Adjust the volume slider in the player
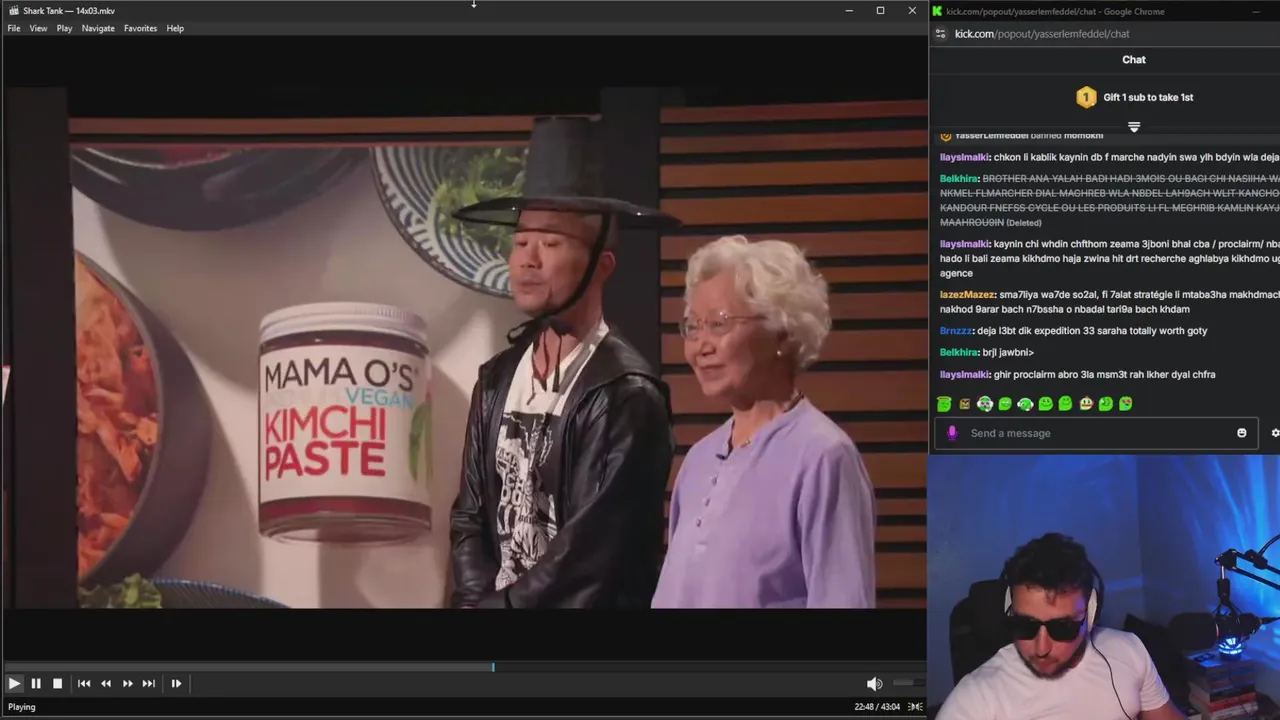The width and height of the screenshot is (1280, 720). [907, 683]
